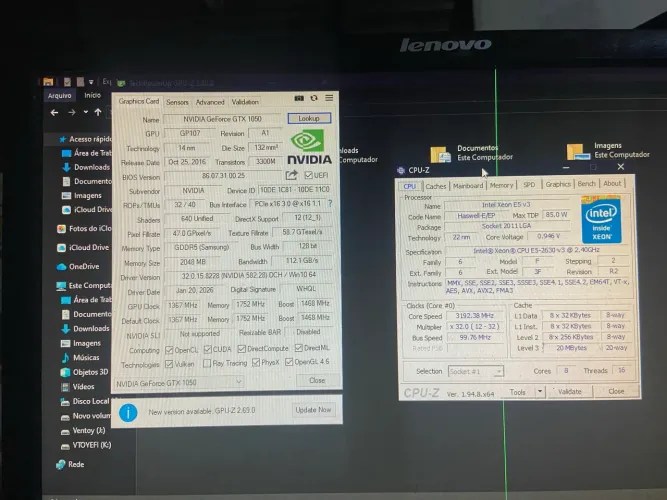Open the Bench tab in CPU-Z
The width and height of the screenshot is (667, 500).
[586, 183]
